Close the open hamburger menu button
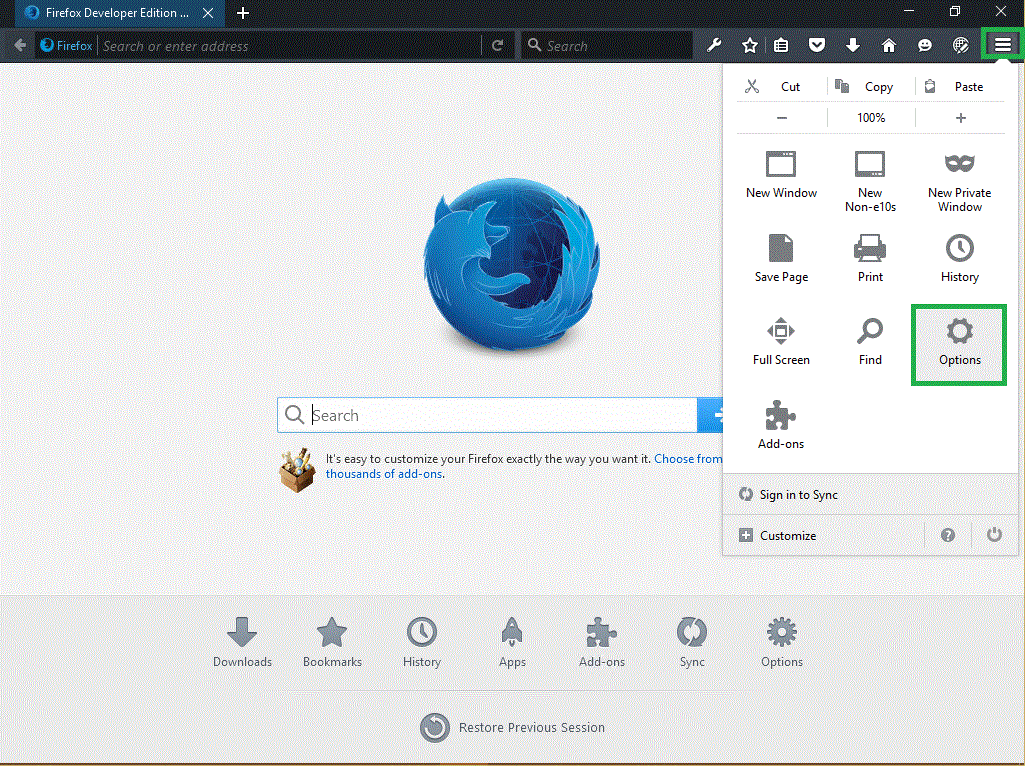Viewport: 1025px width, 766px height. (1002, 45)
